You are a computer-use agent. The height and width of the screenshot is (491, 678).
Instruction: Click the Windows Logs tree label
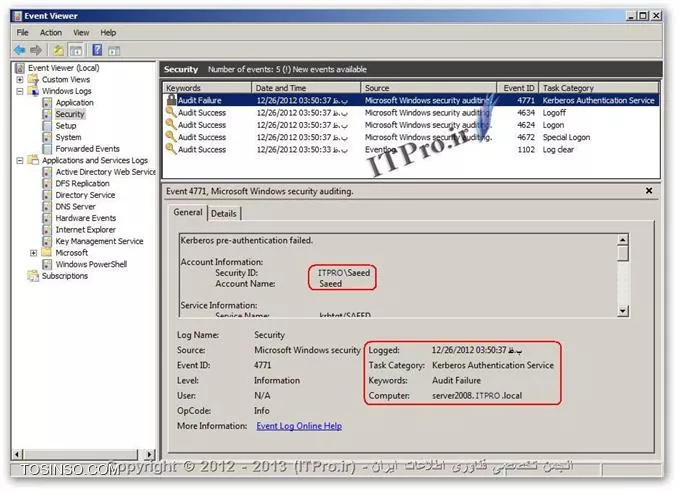[x=67, y=91]
